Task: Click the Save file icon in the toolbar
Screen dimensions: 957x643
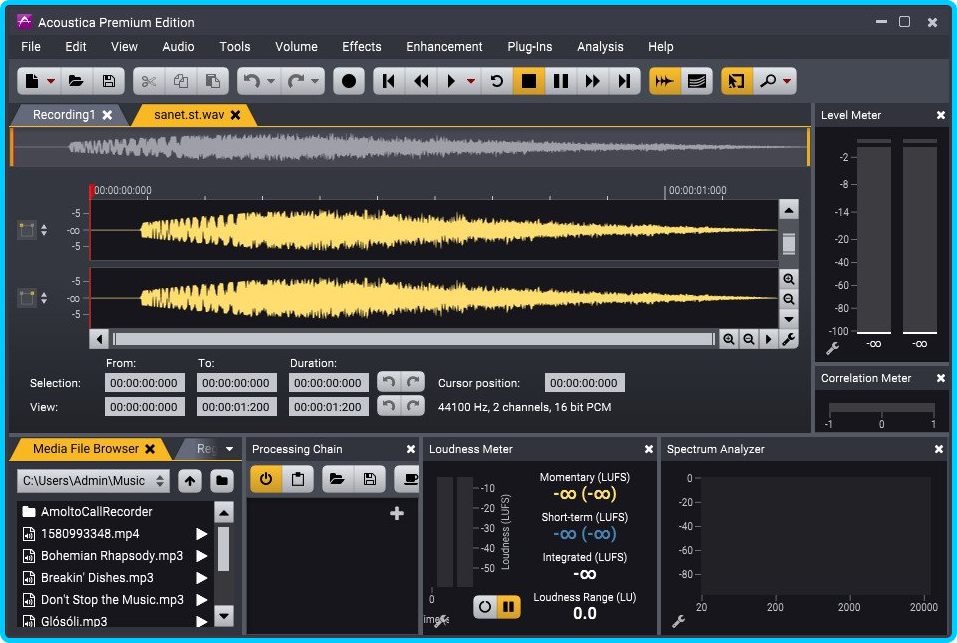Action: tap(109, 81)
